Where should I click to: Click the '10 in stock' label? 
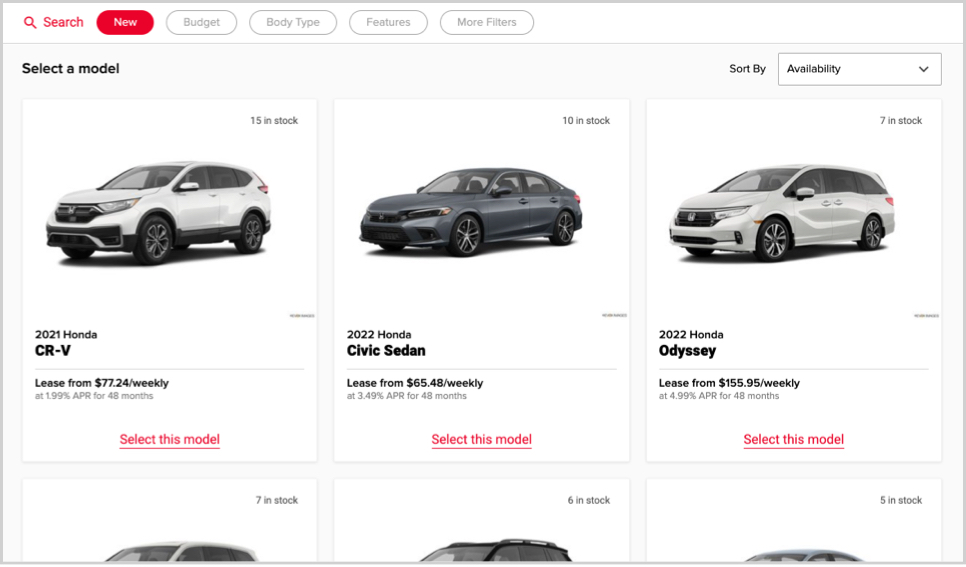tap(586, 121)
